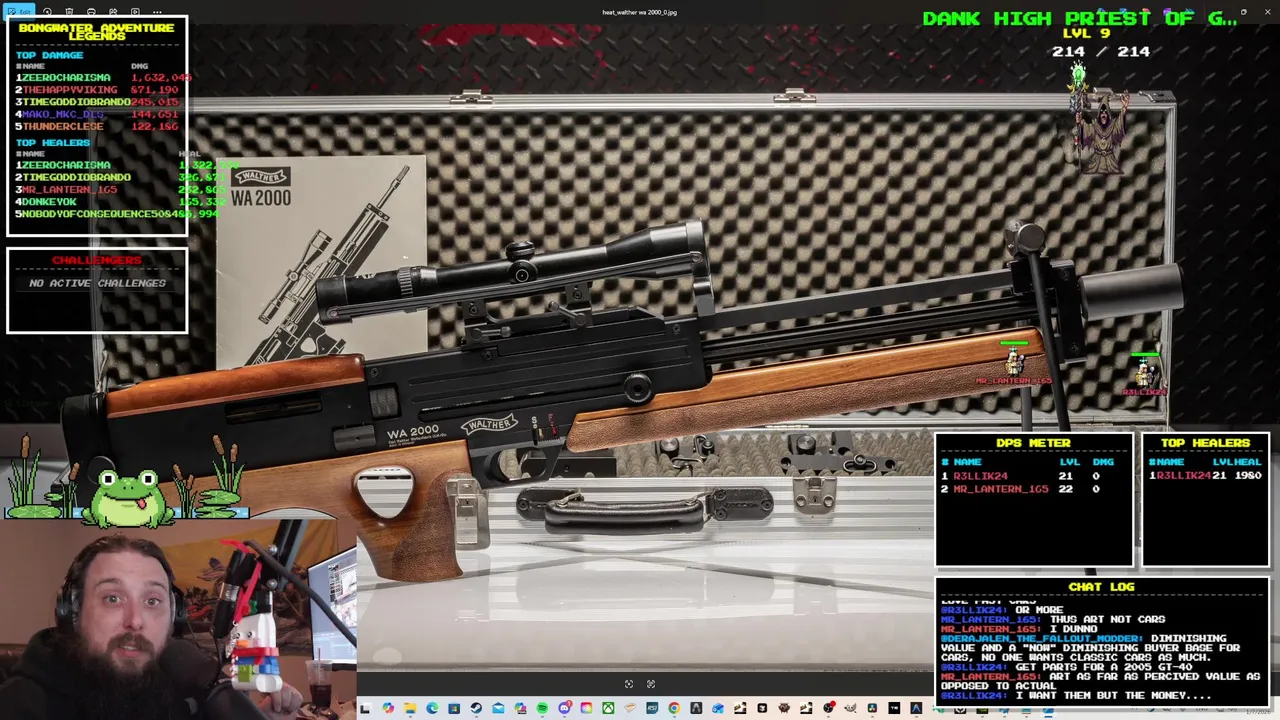Click the fullscreen icon below the photo
Image resolution: width=1280 pixels, height=720 pixels.
651,684
